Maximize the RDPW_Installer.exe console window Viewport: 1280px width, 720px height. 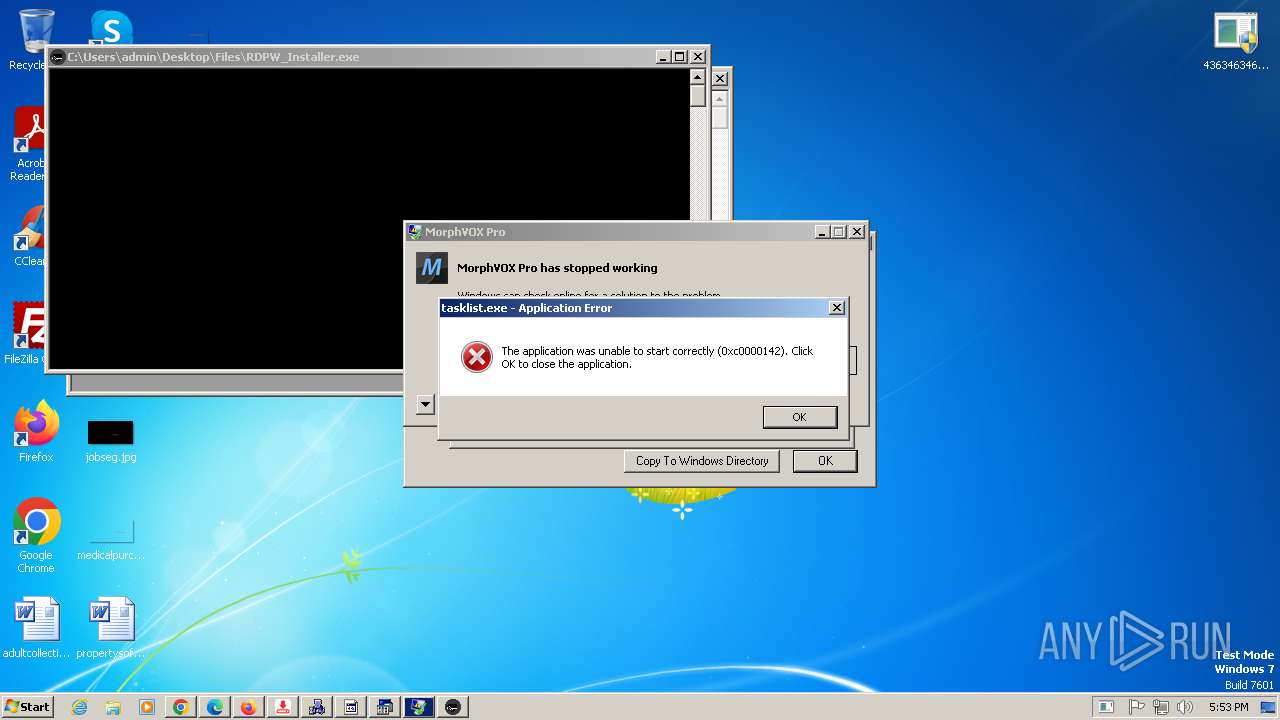[x=680, y=57]
